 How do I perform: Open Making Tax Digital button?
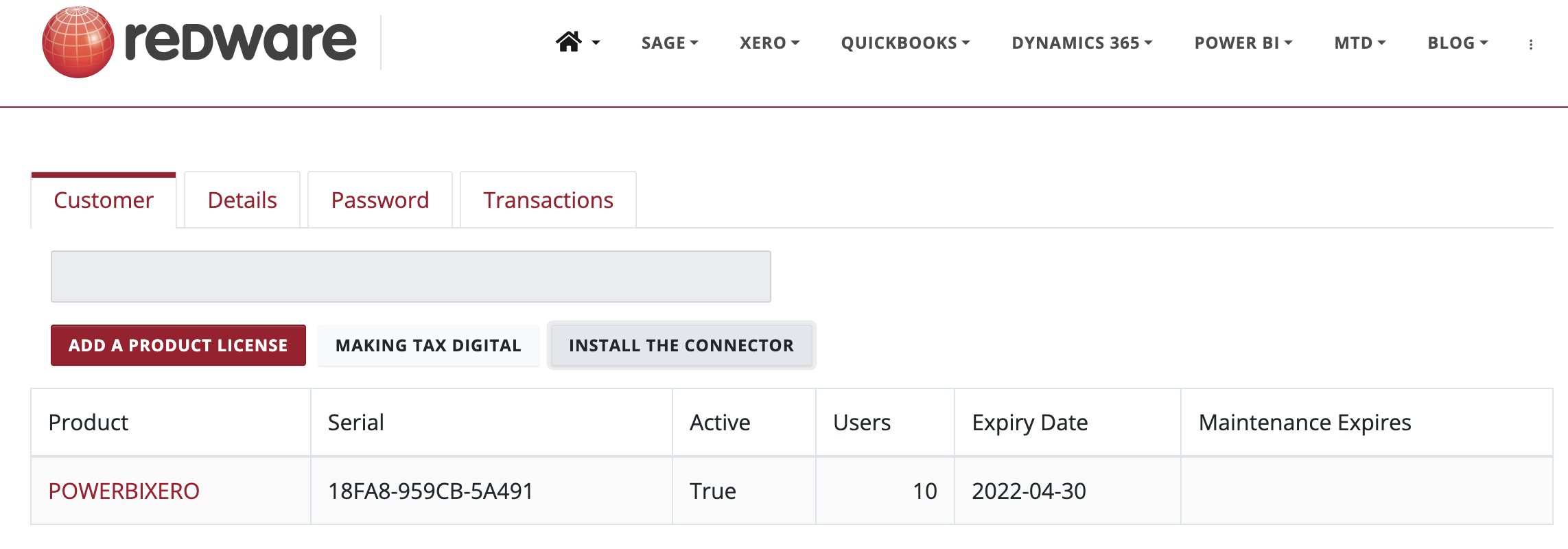tap(428, 345)
